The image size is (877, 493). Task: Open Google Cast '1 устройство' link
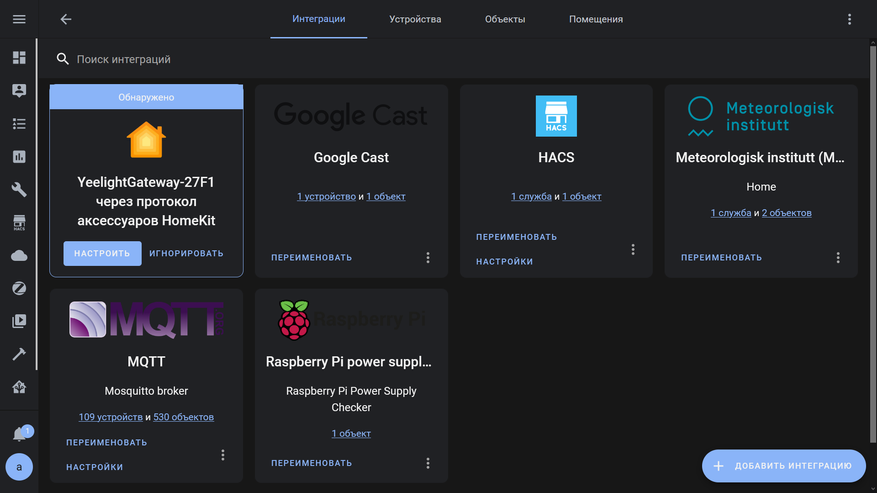[326, 196]
